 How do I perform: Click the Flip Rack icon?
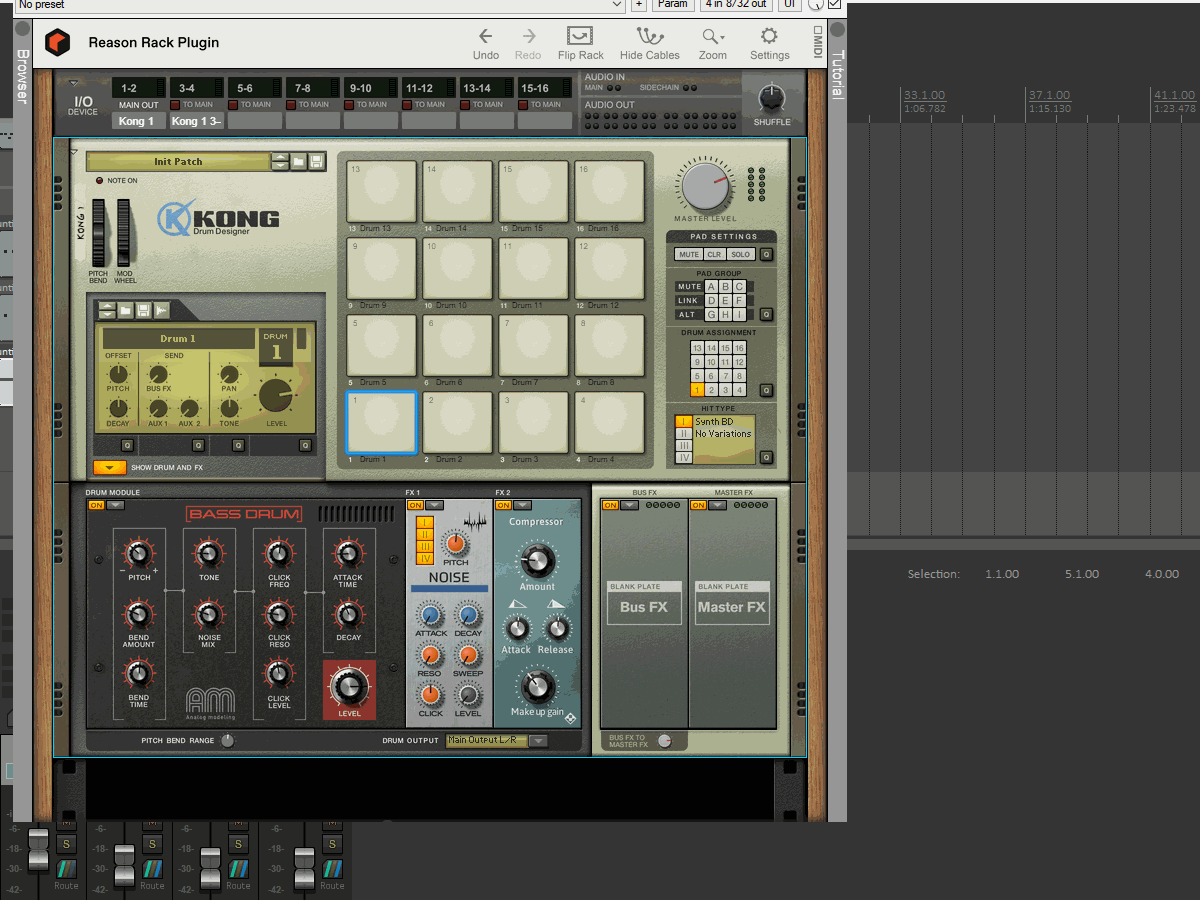[580, 36]
